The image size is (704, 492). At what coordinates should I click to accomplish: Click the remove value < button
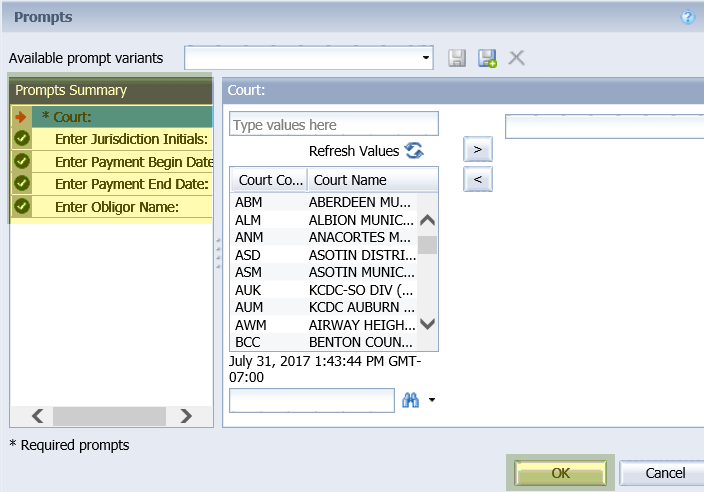(x=478, y=179)
